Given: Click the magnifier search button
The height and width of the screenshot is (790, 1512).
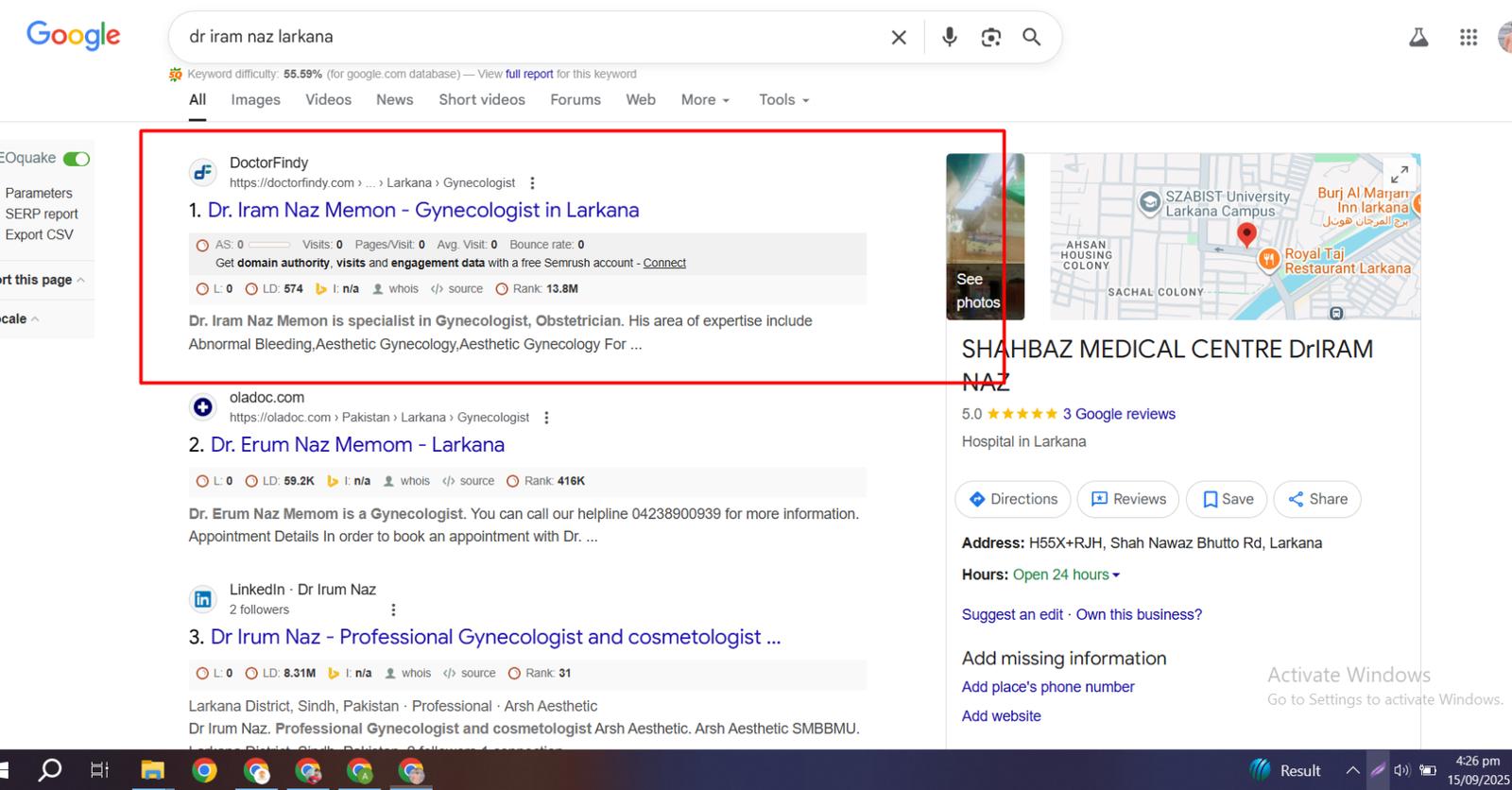Looking at the screenshot, I should 1031,37.
